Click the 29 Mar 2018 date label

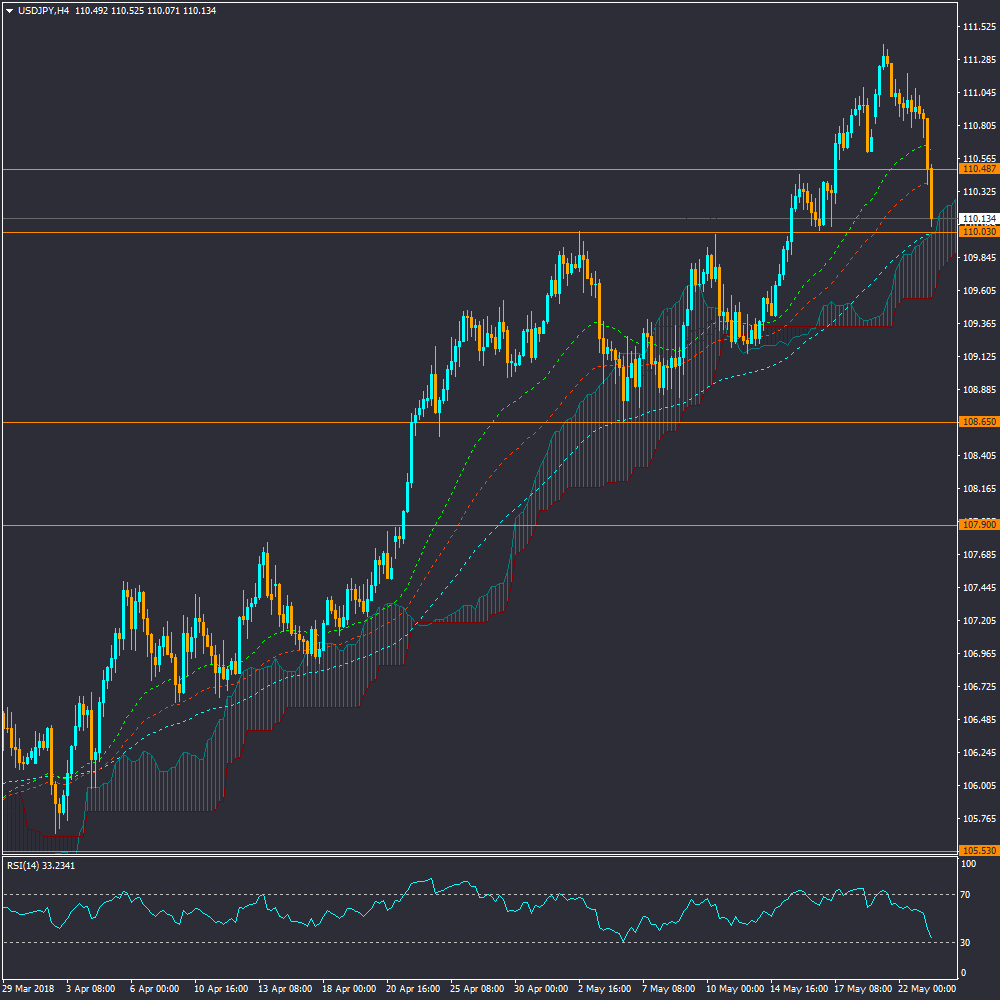tap(30, 988)
